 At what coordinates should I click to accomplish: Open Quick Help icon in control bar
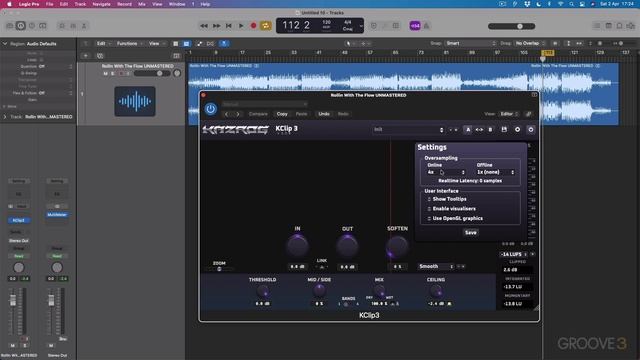pyautogui.click(x=32, y=26)
